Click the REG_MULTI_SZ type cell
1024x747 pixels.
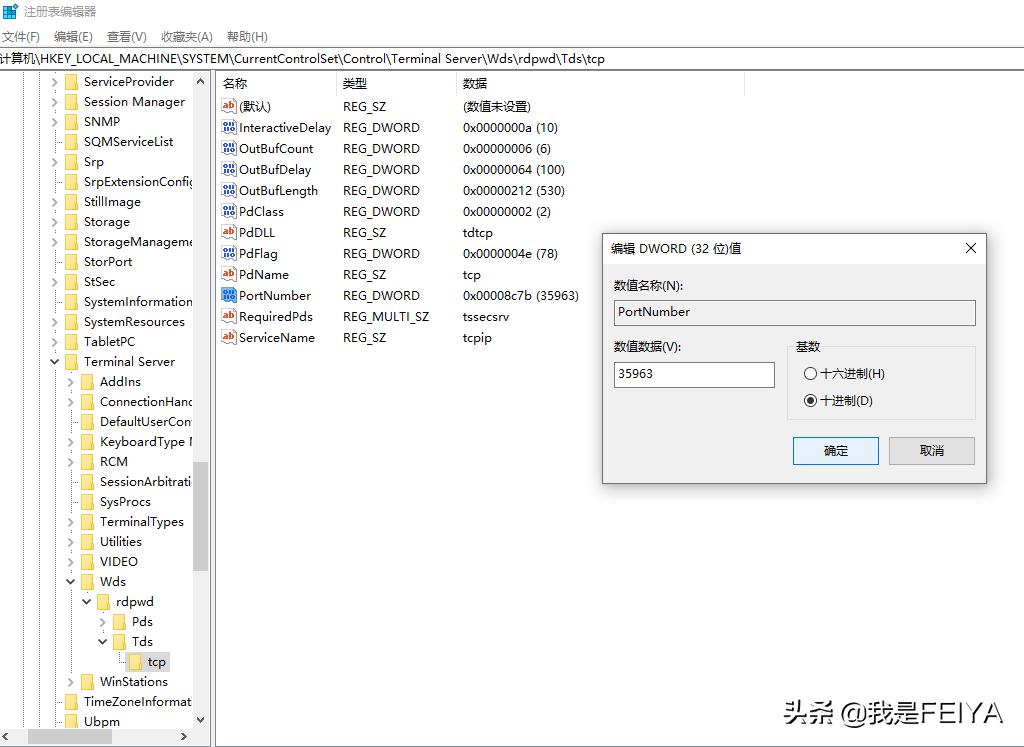pyautogui.click(x=386, y=316)
